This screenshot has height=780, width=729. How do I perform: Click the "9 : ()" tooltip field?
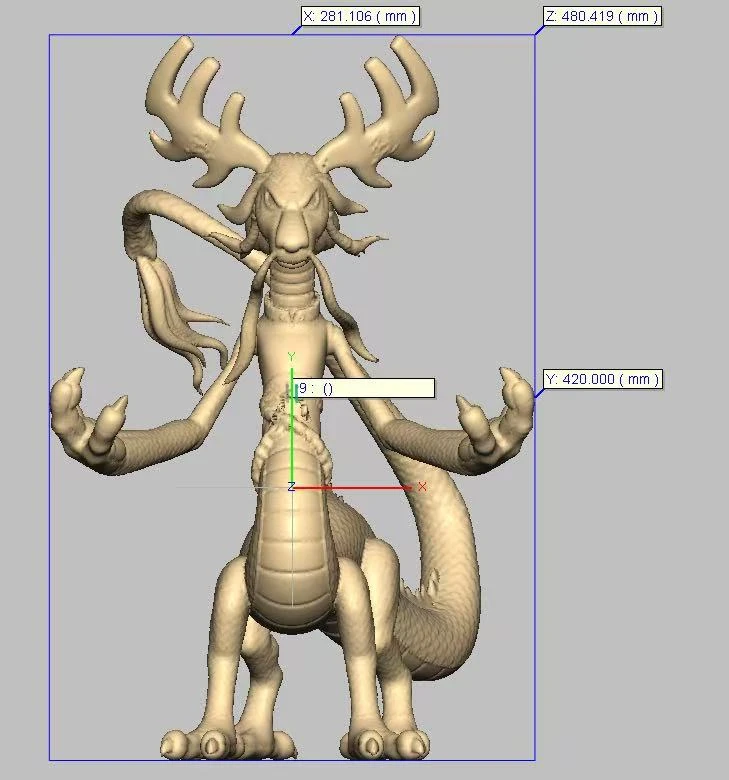(365, 388)
